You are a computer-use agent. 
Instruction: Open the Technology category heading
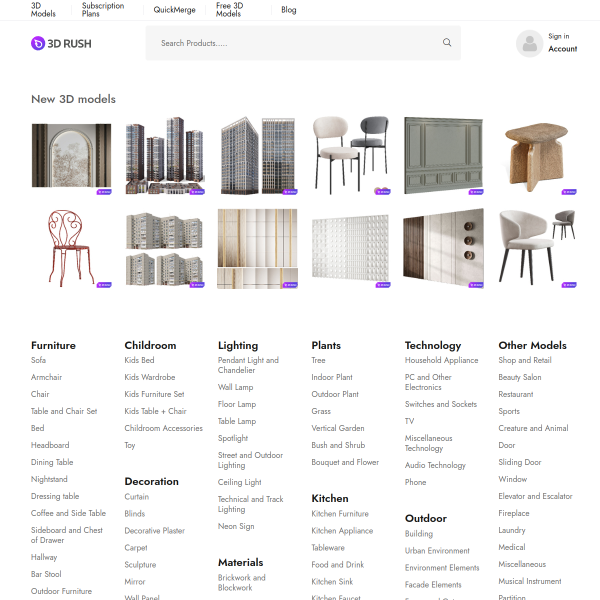click(433, 345)
